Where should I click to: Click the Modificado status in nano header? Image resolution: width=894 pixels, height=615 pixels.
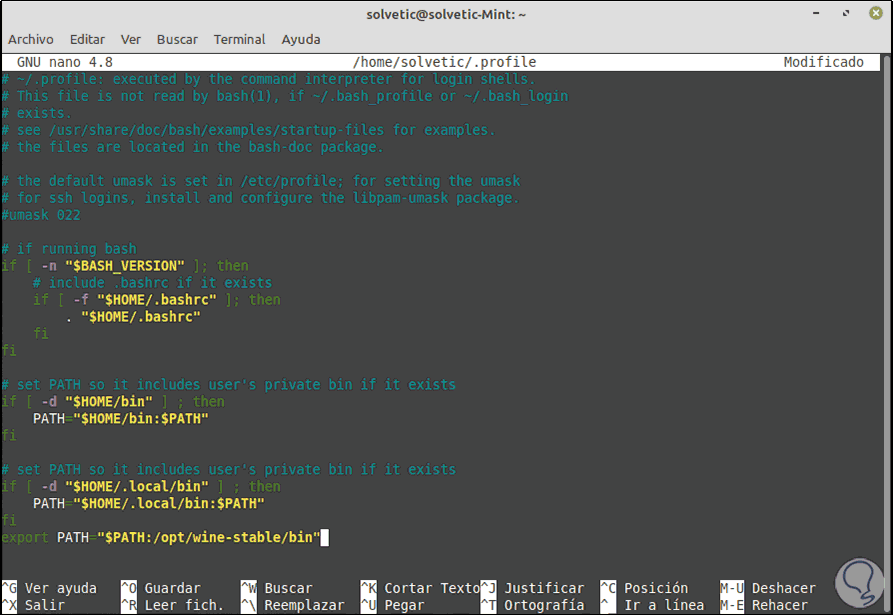(x=823, y=62)
